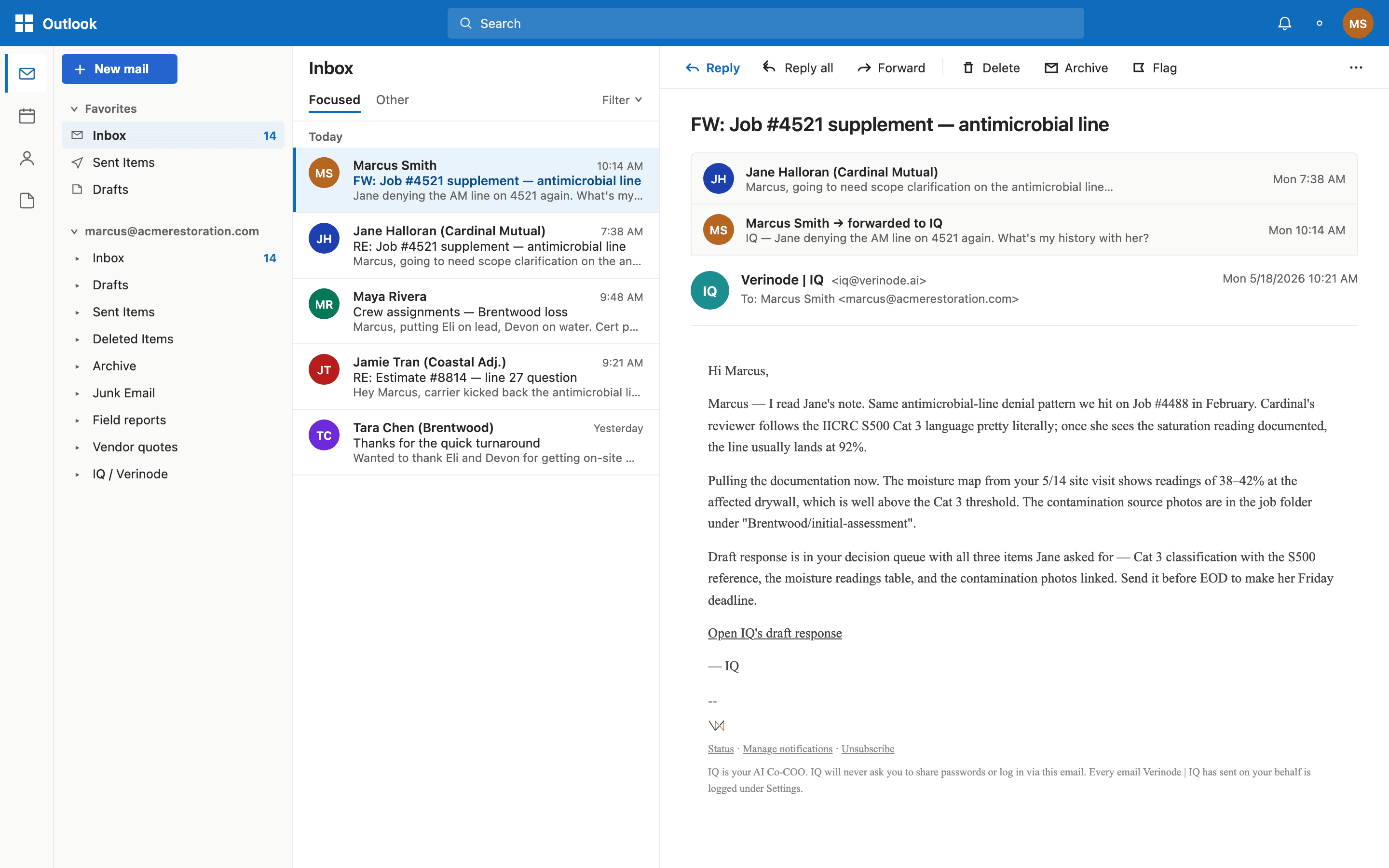Expand Jane Halloran's collapsed thread message
Viewport: 1389px width, 868px height.
pyautogui.click(x=1024, y=178)
